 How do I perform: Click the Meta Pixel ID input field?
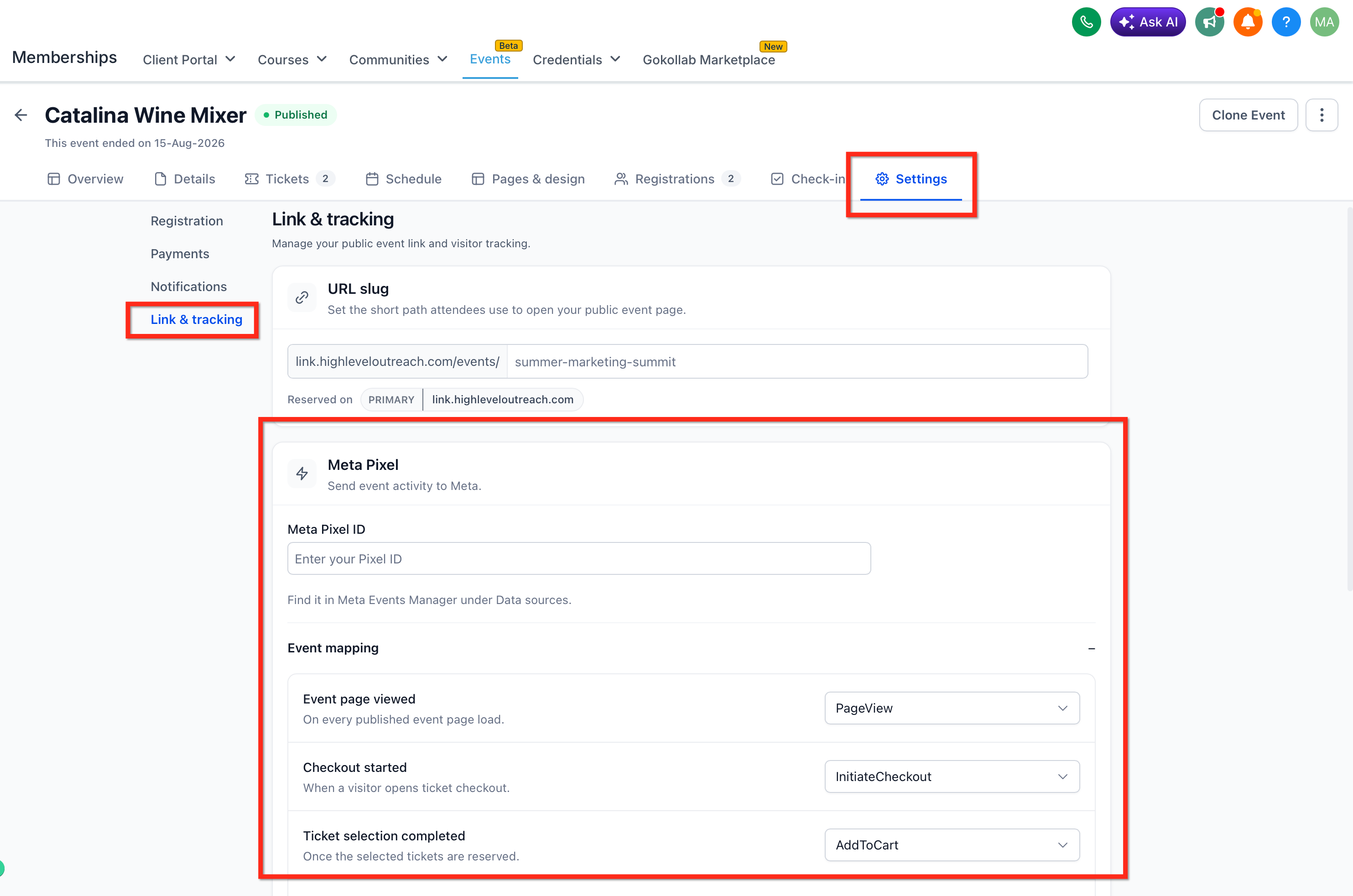(x=579, y=558)
